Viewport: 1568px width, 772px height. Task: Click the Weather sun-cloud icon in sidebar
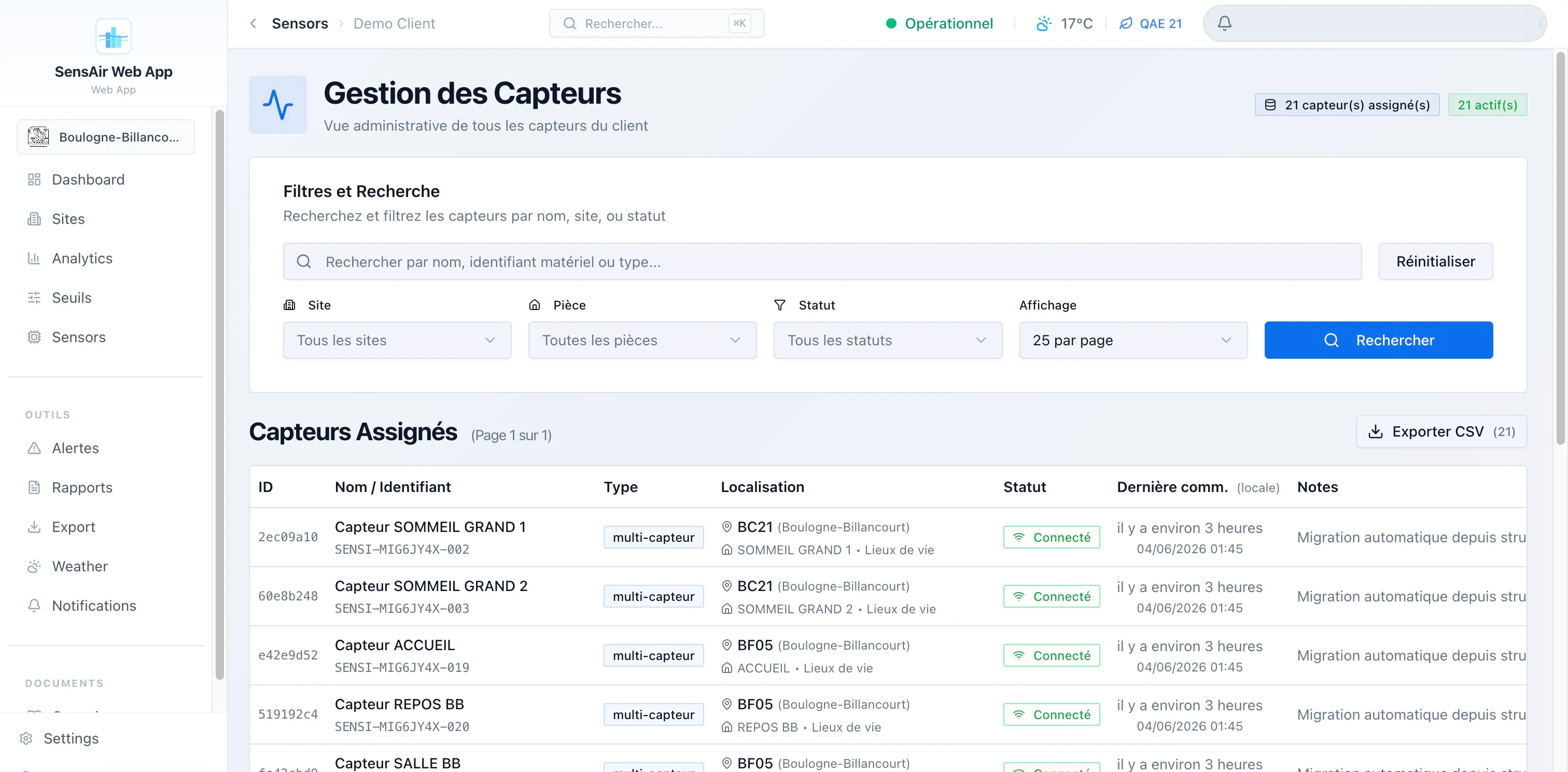tap(34, 566)
